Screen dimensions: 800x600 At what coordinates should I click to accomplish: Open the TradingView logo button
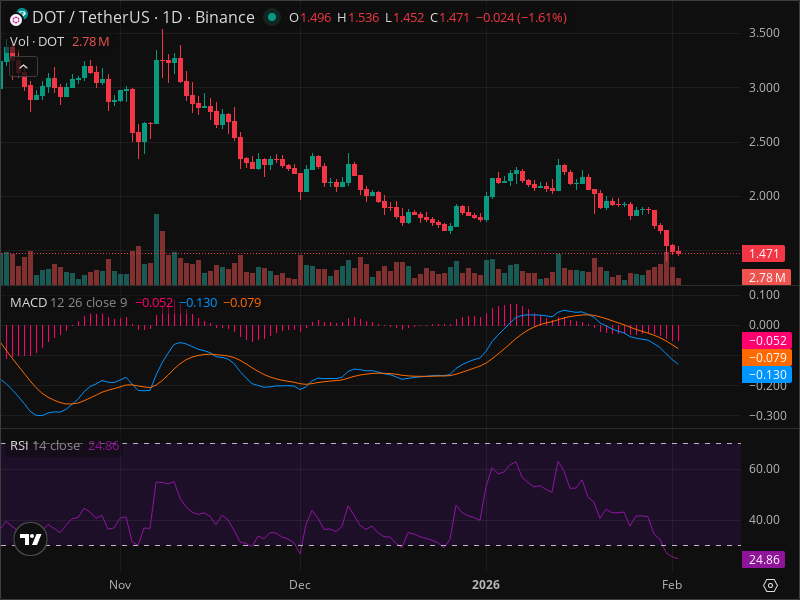point(31,539)
